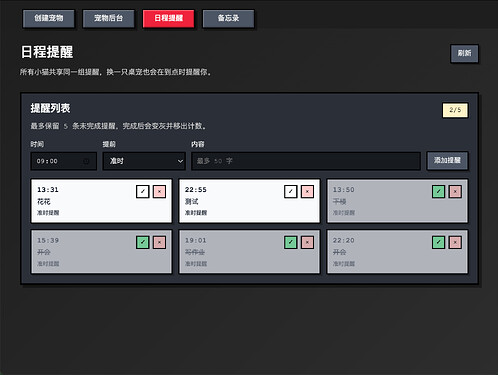Image resolution: width=498 pixels, height=375 pixels.
Task: Uncheck the completed 22:20 开会 reminder
Action: [x=438, y=242]
